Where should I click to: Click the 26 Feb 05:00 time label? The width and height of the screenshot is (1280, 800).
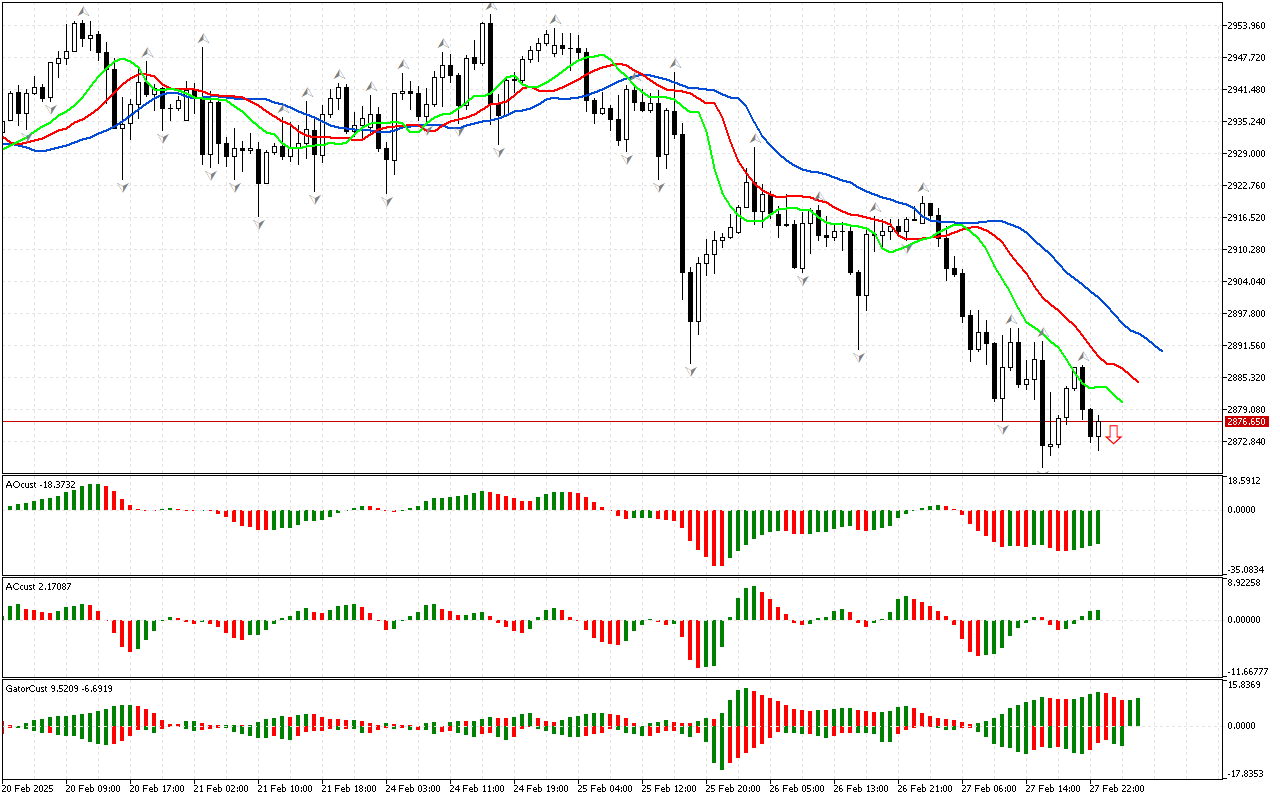click(x=796, y=789)
